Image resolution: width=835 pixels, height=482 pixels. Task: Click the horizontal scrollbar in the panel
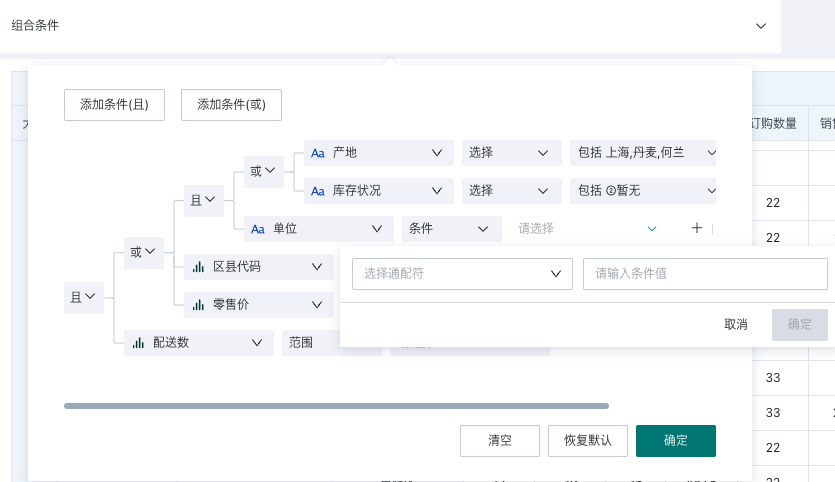tap(336, 406)
